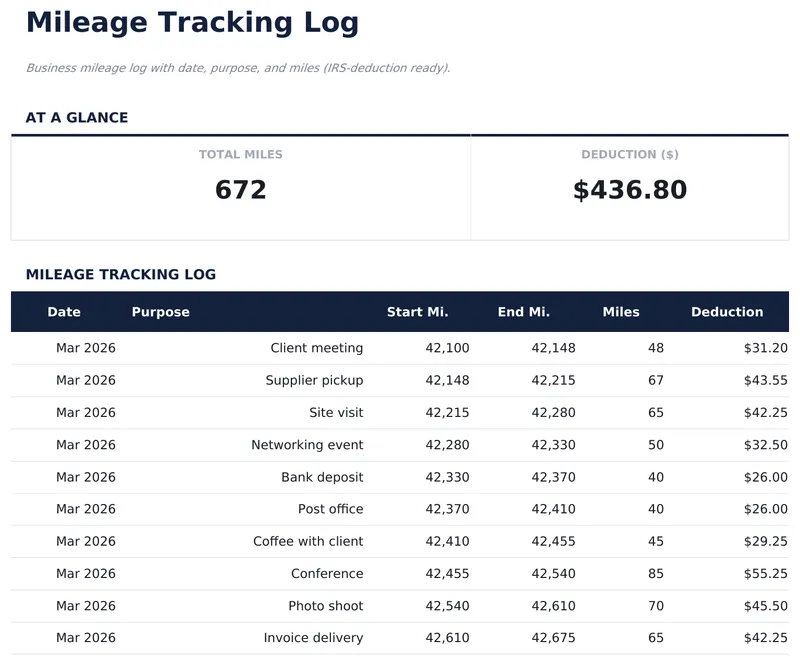Click the Purpose column header

(160, 312)
